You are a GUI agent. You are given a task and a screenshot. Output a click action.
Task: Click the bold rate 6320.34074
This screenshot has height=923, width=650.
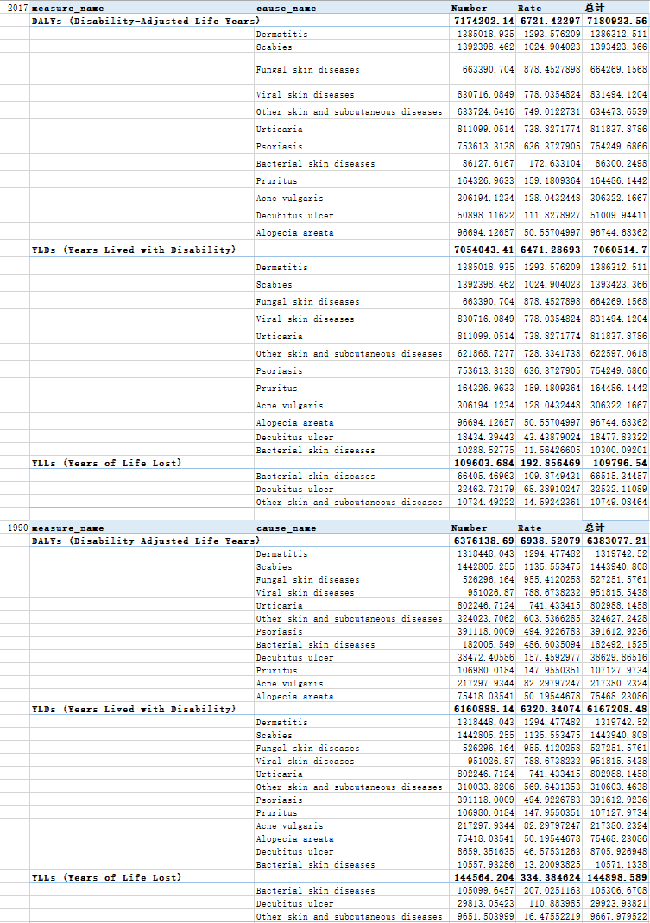(550, 709)
